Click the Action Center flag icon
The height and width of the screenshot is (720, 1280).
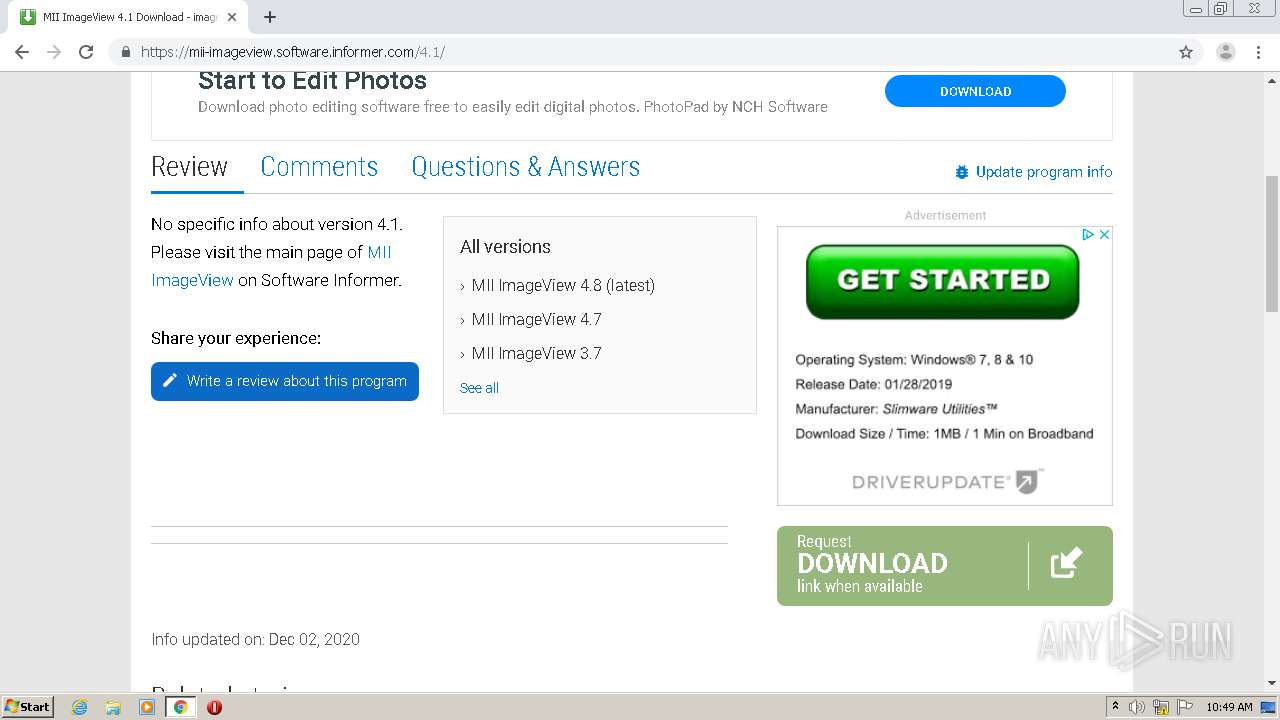click(1185, 707)
